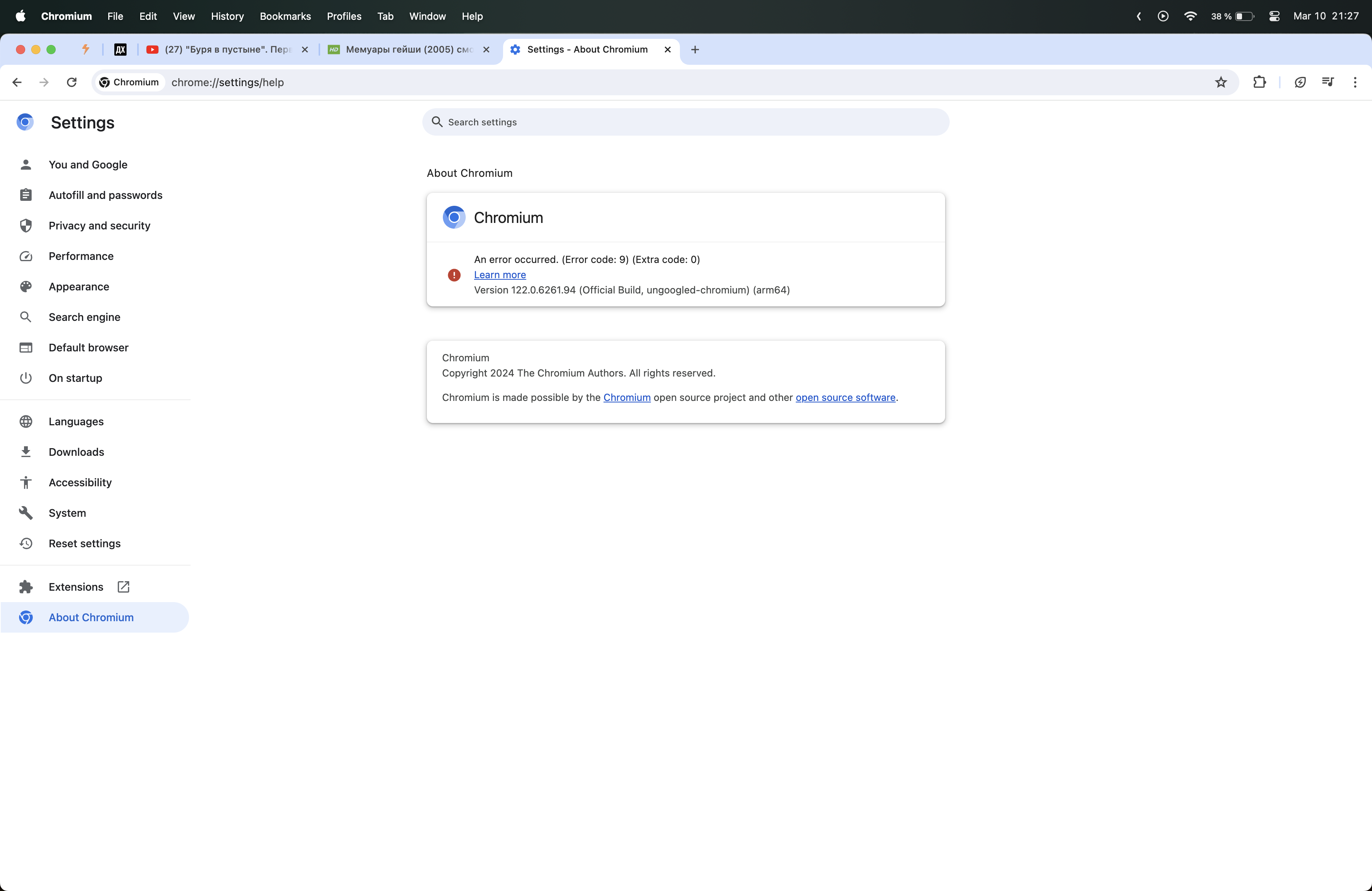
Task: Open Default browser settings
Action: 95,348
